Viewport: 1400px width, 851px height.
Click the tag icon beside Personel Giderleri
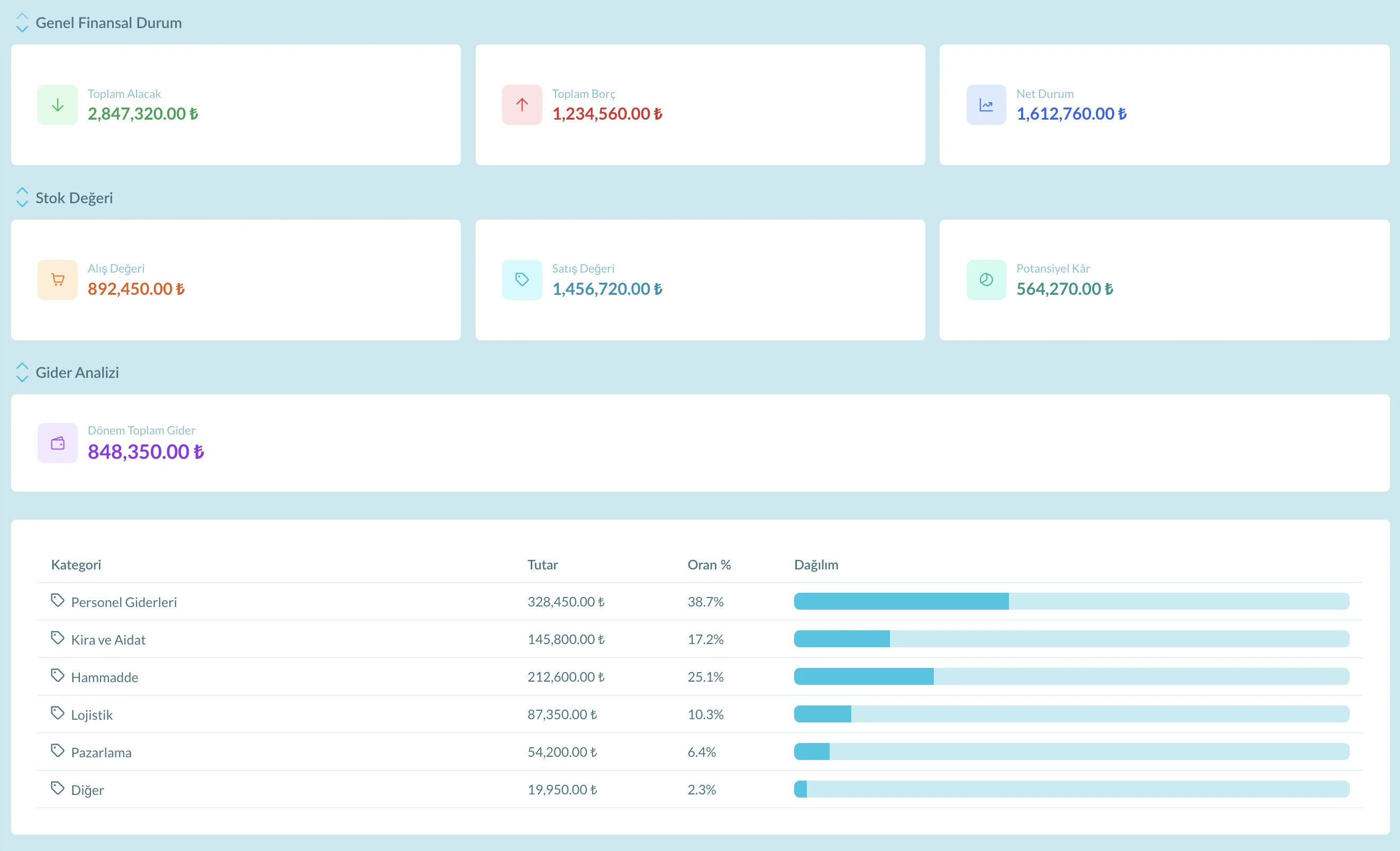coord(57,600)
